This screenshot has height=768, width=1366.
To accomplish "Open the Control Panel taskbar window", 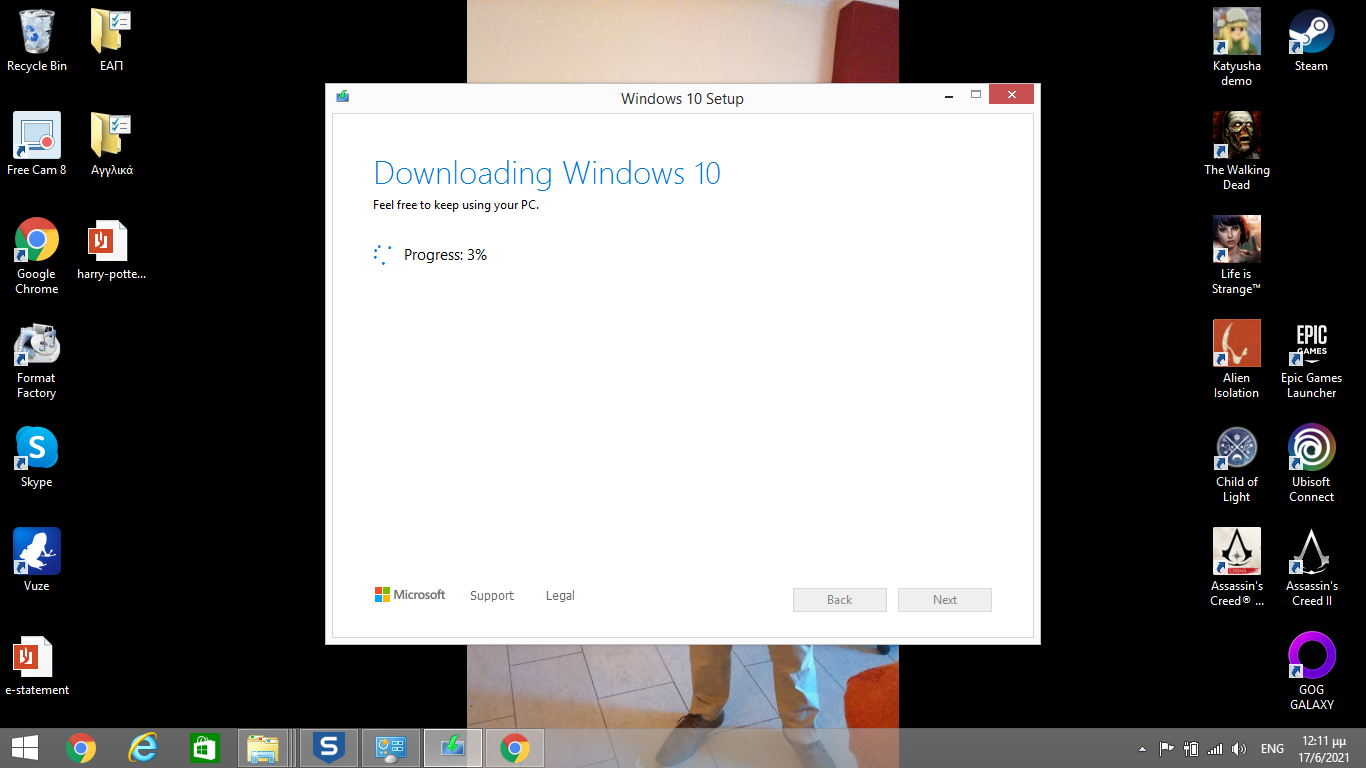I will [x=390, y=748].
